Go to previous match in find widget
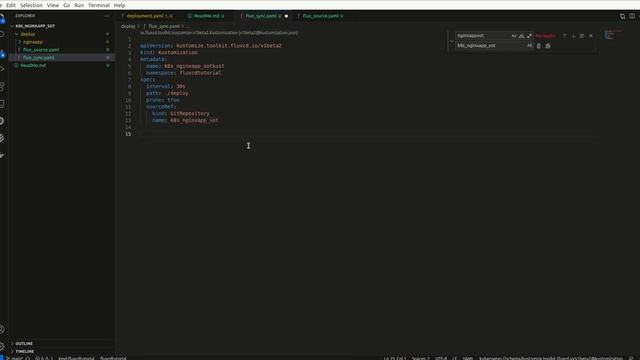Image resolution: width=640 pixels, height=360 pixels. click(x=565, y=36)
